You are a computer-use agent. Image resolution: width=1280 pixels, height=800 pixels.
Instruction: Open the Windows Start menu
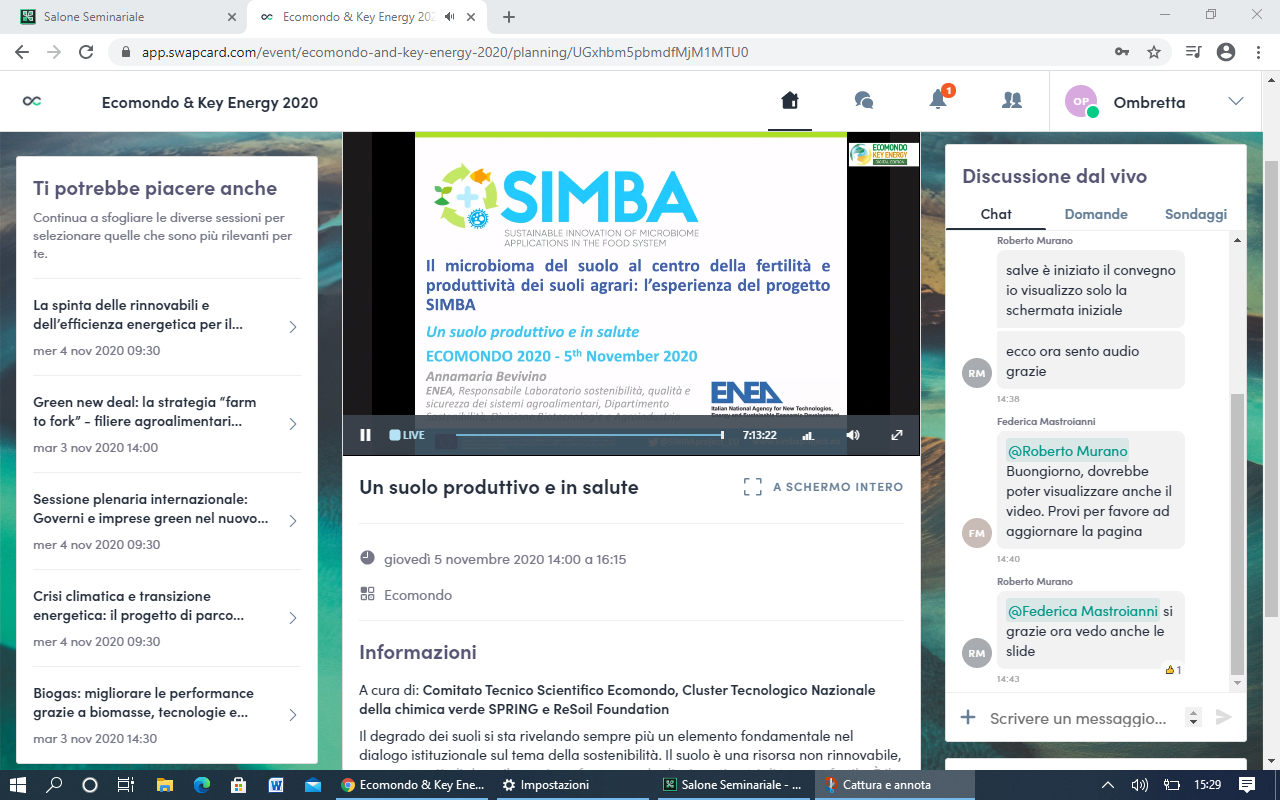pyautogui.click(x=19, y=785)
